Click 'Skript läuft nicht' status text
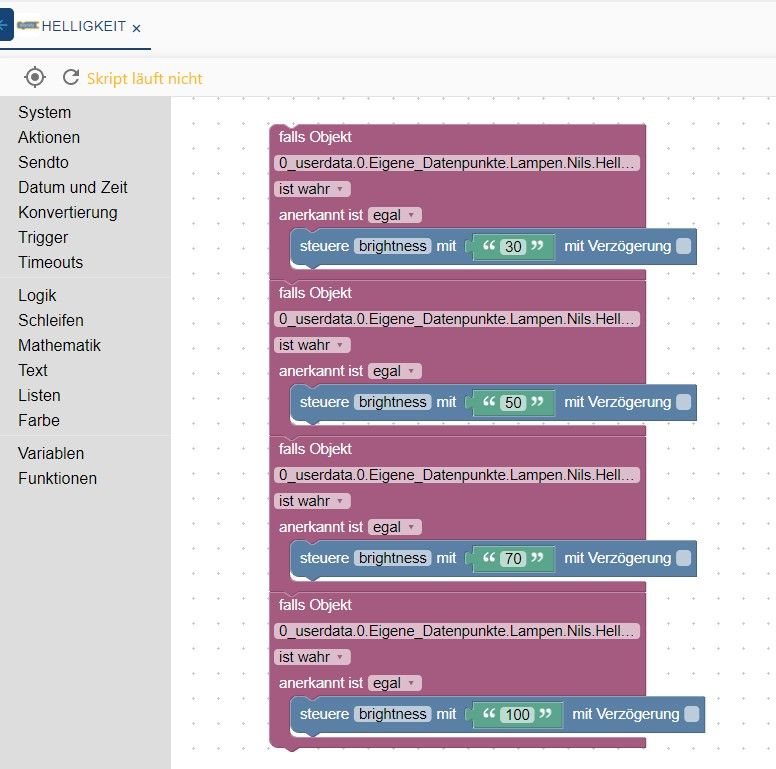 [145, 78]
